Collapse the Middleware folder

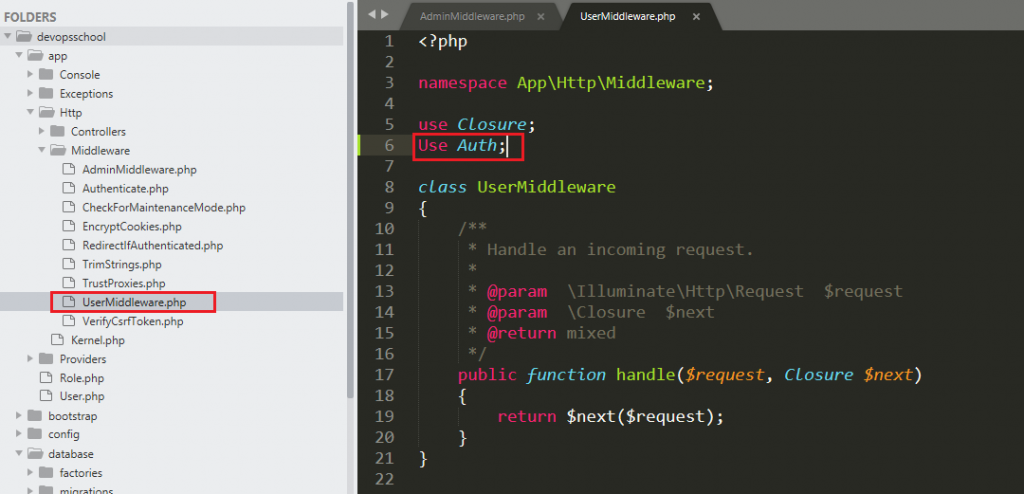click(43, 151)
